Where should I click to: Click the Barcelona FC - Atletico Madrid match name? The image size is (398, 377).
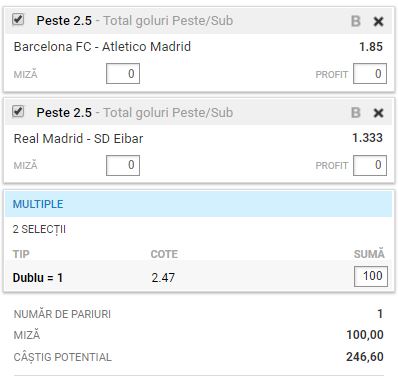[102, 46]
